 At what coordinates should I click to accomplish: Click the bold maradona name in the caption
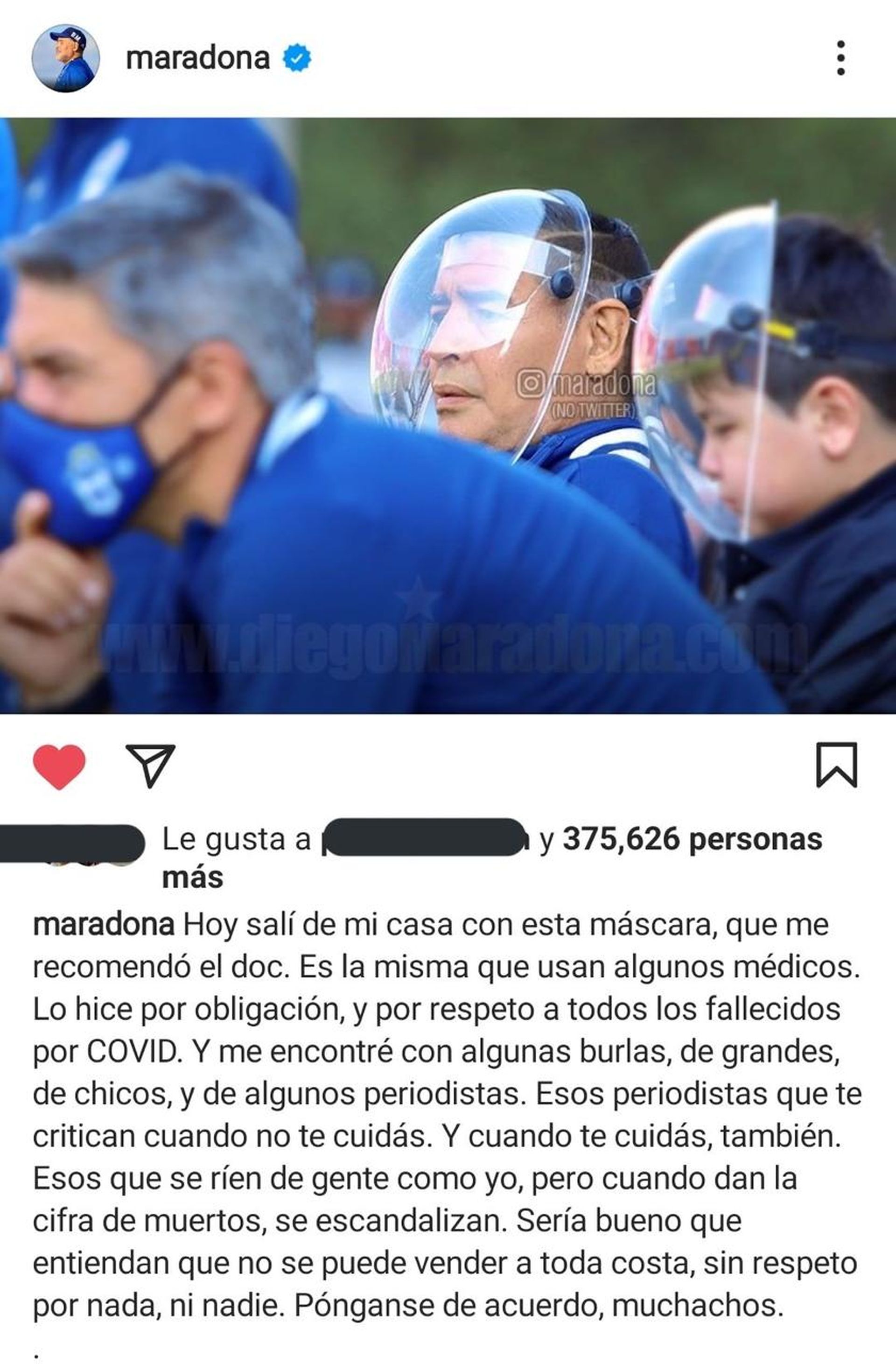104,924
